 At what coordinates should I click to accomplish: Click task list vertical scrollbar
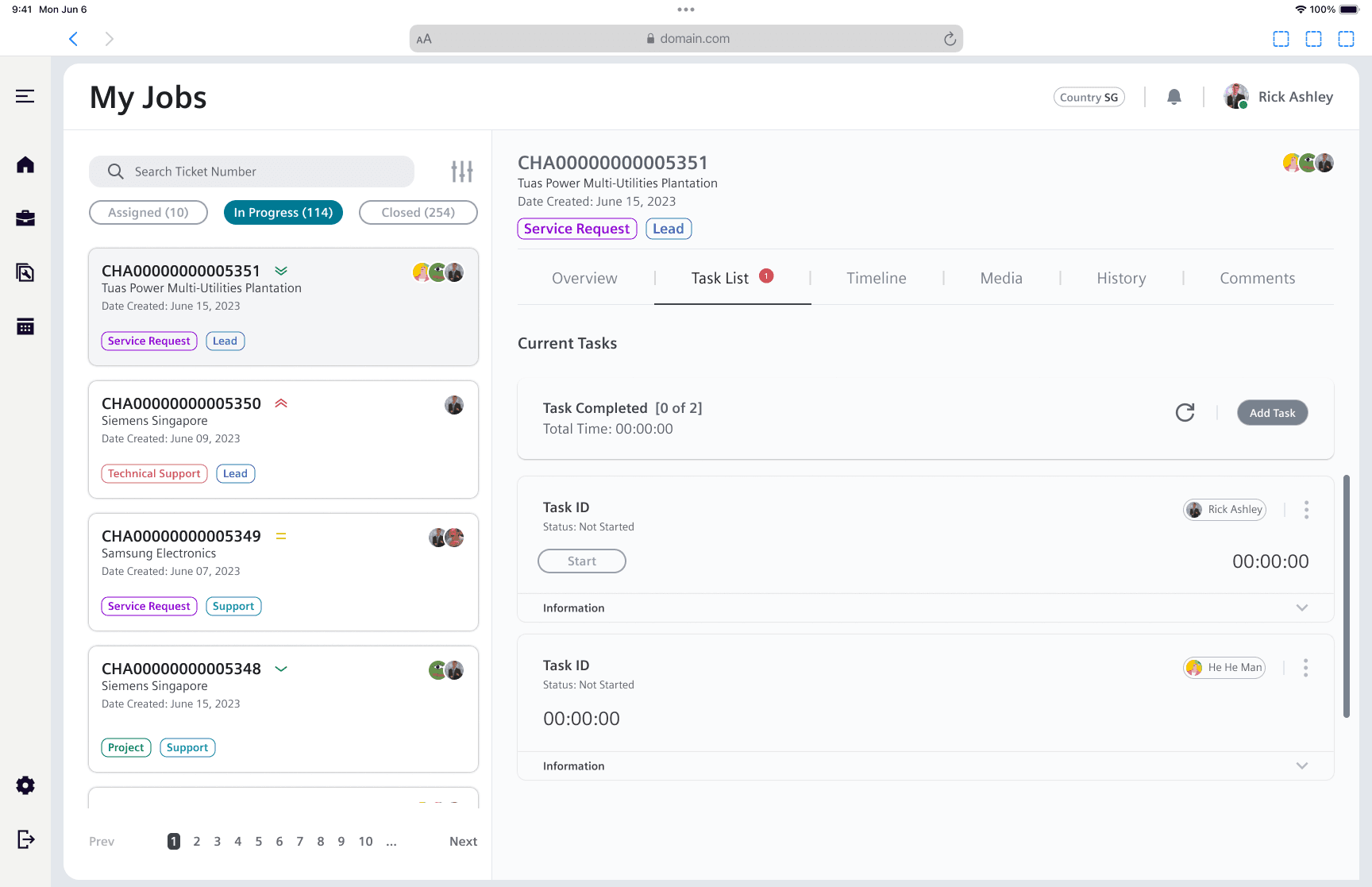(x=1347, y=596)
